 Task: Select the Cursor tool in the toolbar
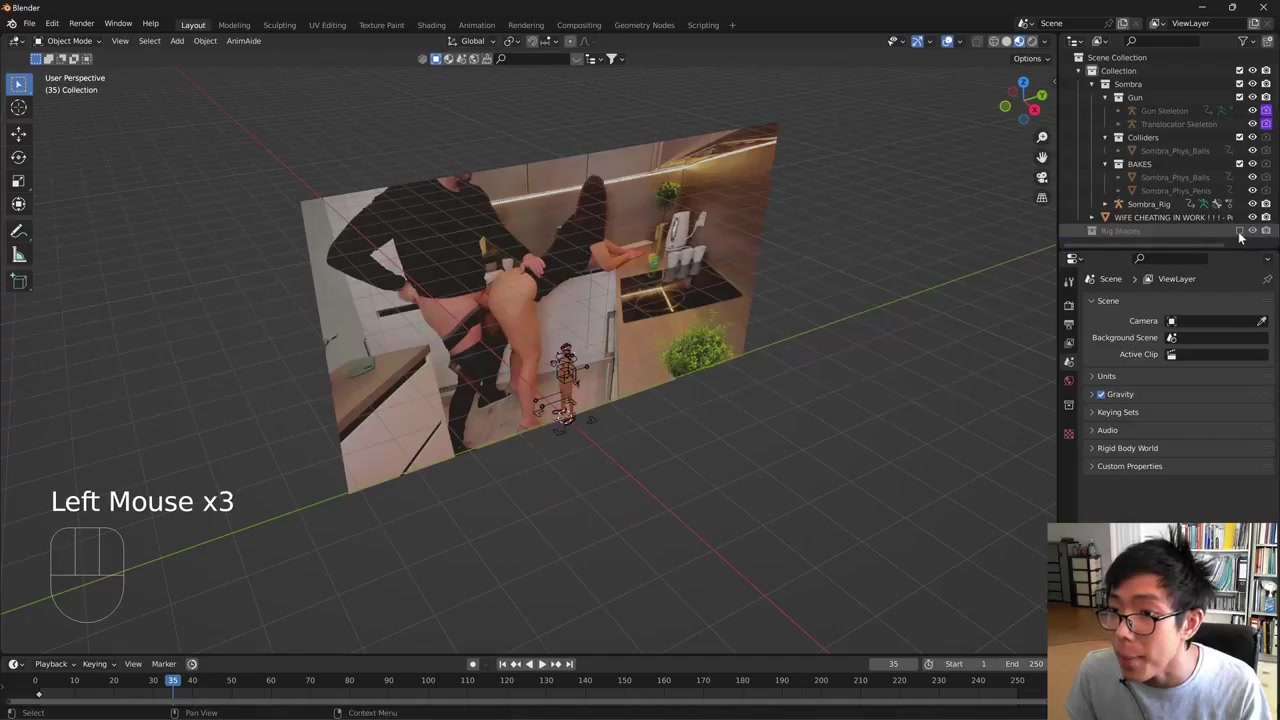tap(18, 108)
